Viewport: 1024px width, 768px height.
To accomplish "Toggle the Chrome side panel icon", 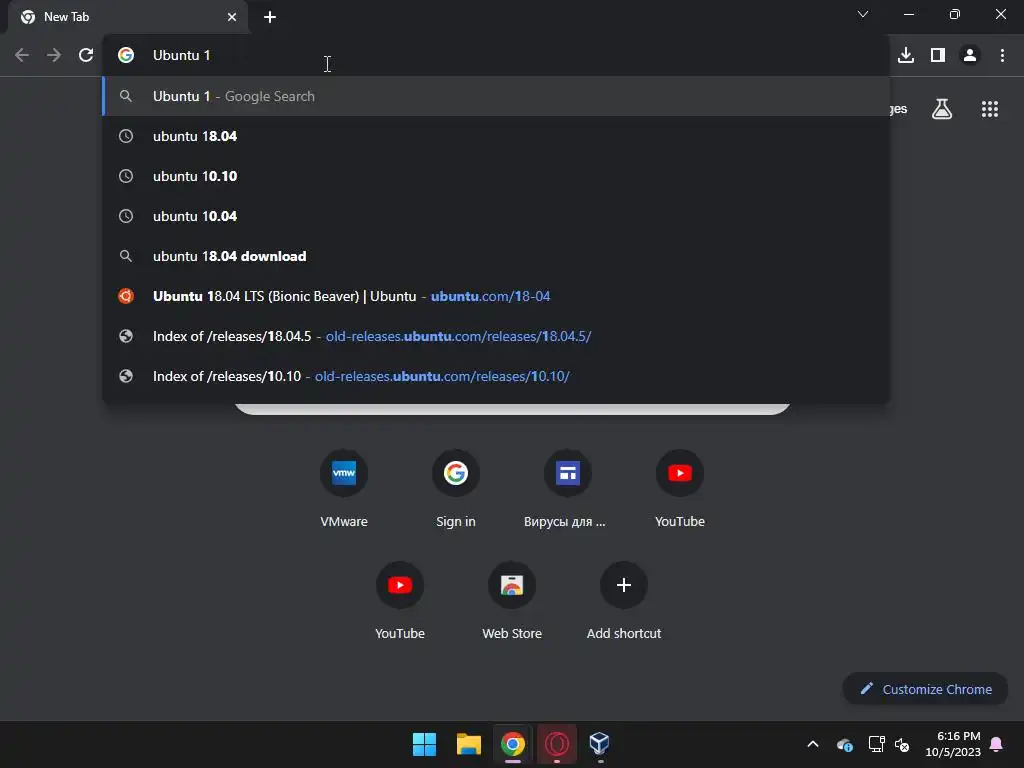I will (938, 56).
